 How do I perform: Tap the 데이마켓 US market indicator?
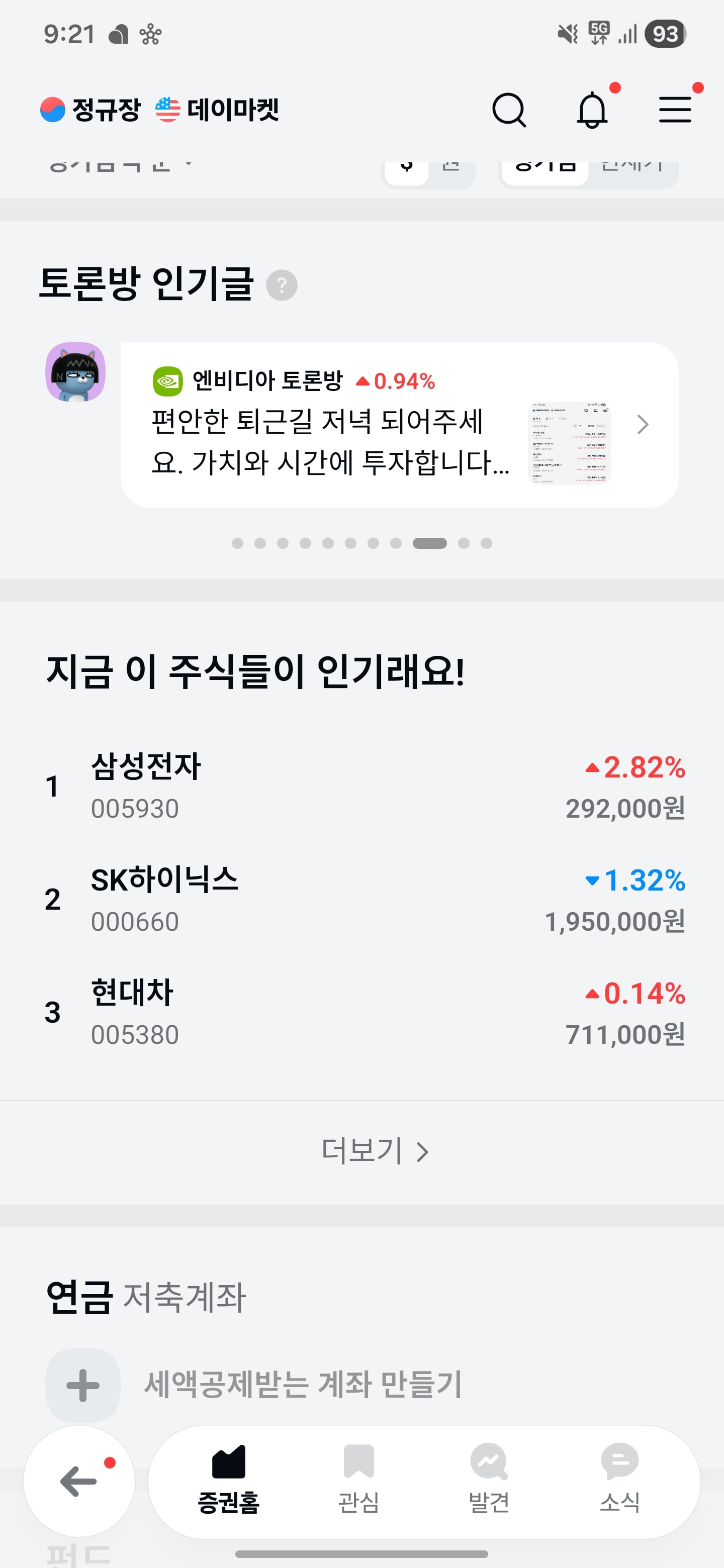point(217,110)
